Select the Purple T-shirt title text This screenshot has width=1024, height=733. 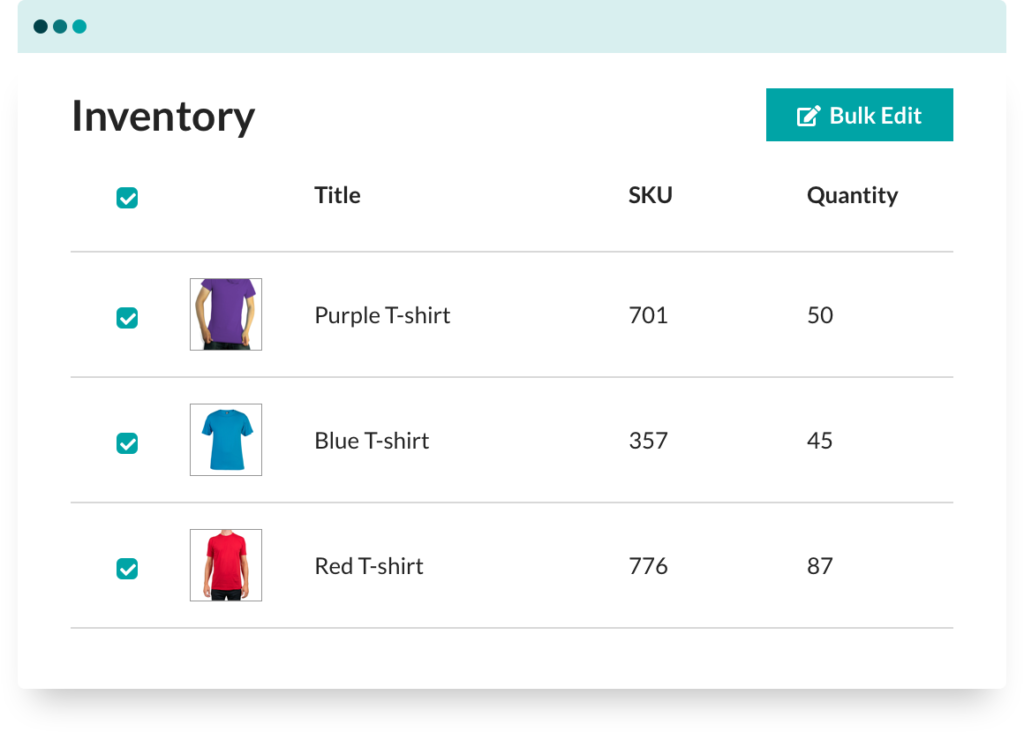pos(382,315)
